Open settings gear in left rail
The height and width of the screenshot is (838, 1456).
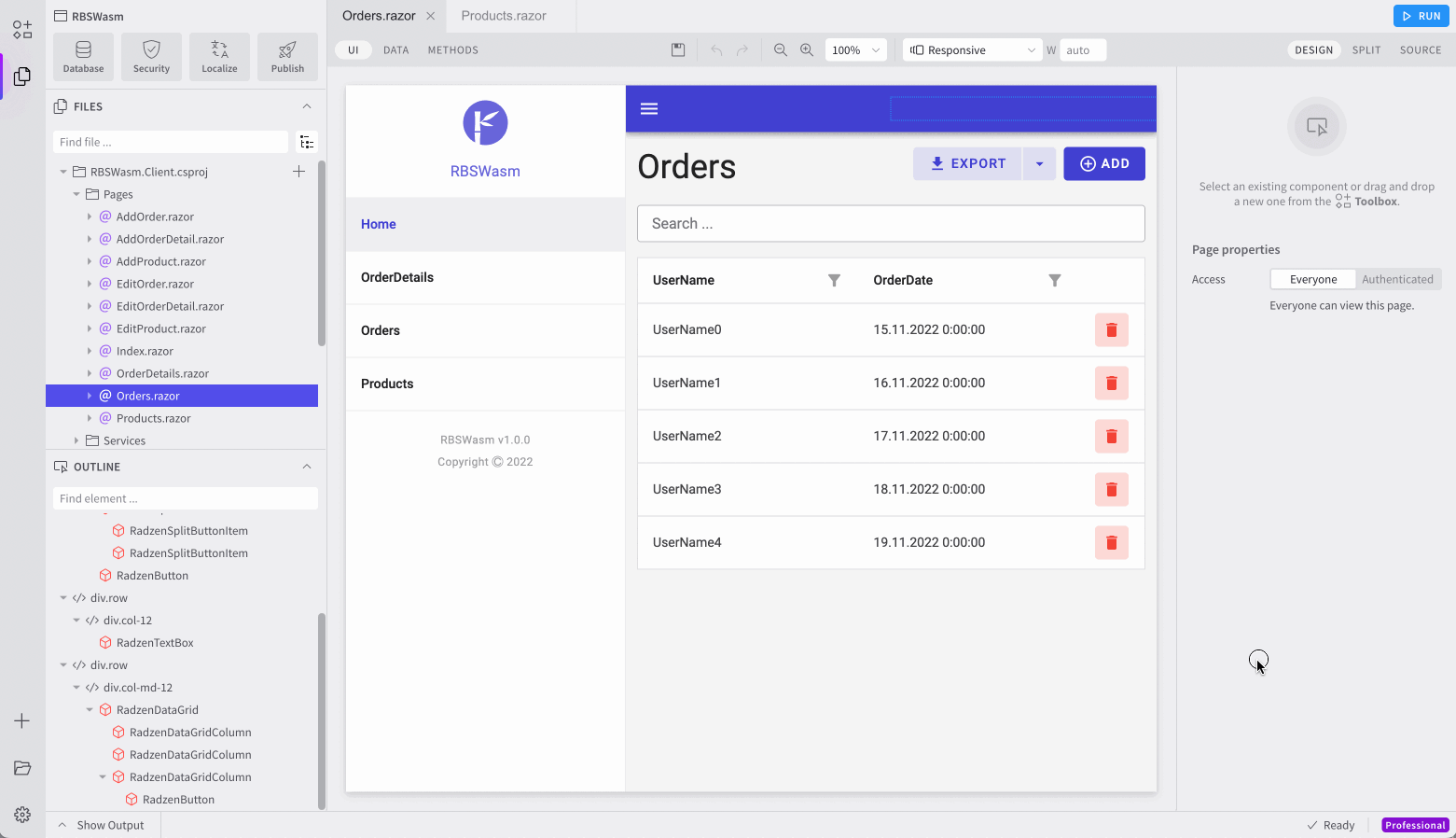[x=22, y=814]
